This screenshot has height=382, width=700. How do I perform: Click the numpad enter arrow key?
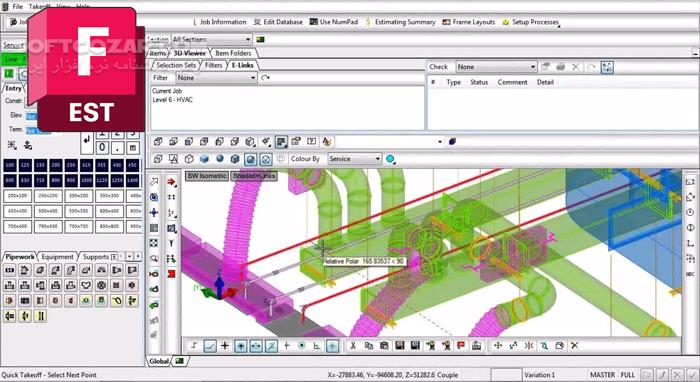[x=87, y=140]
